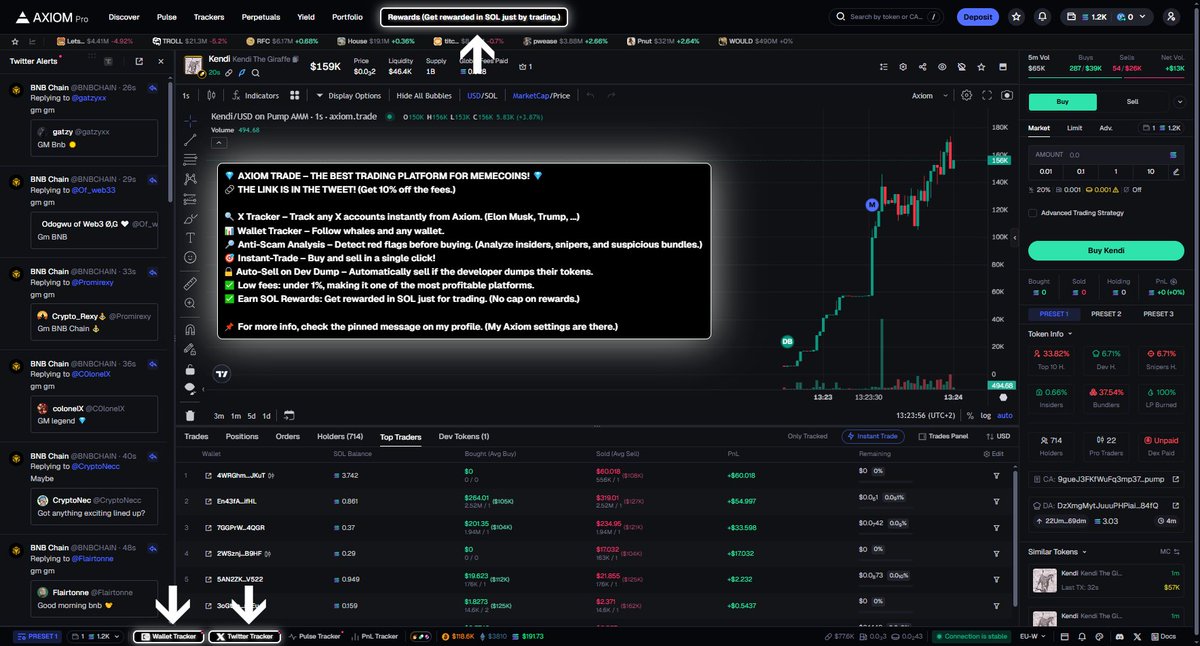
Task: Click the AMOUNT input field
Action: (x=1106, y=155)
